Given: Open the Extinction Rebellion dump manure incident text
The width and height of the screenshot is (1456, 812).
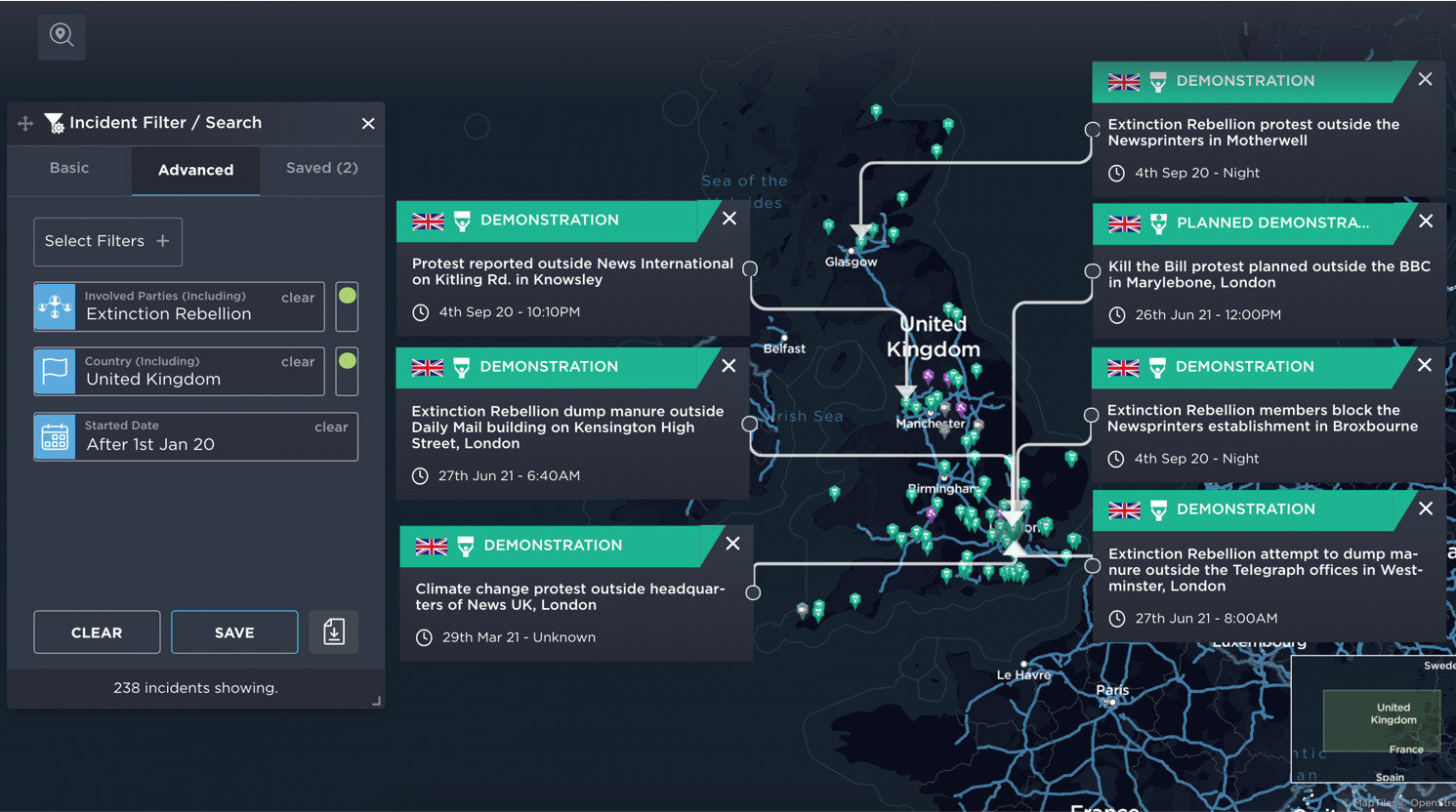Looking at the screenshot, I should click(567, 427).
